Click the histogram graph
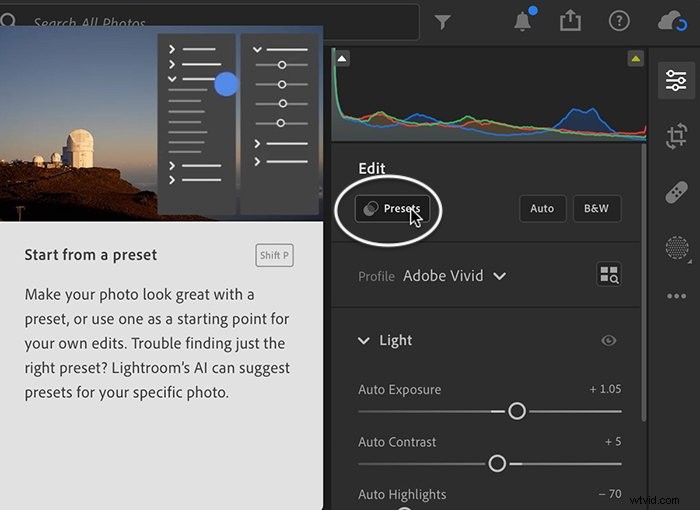Viewport: 700px width, 510px height. pyautogui.click(x=490, y=95)
